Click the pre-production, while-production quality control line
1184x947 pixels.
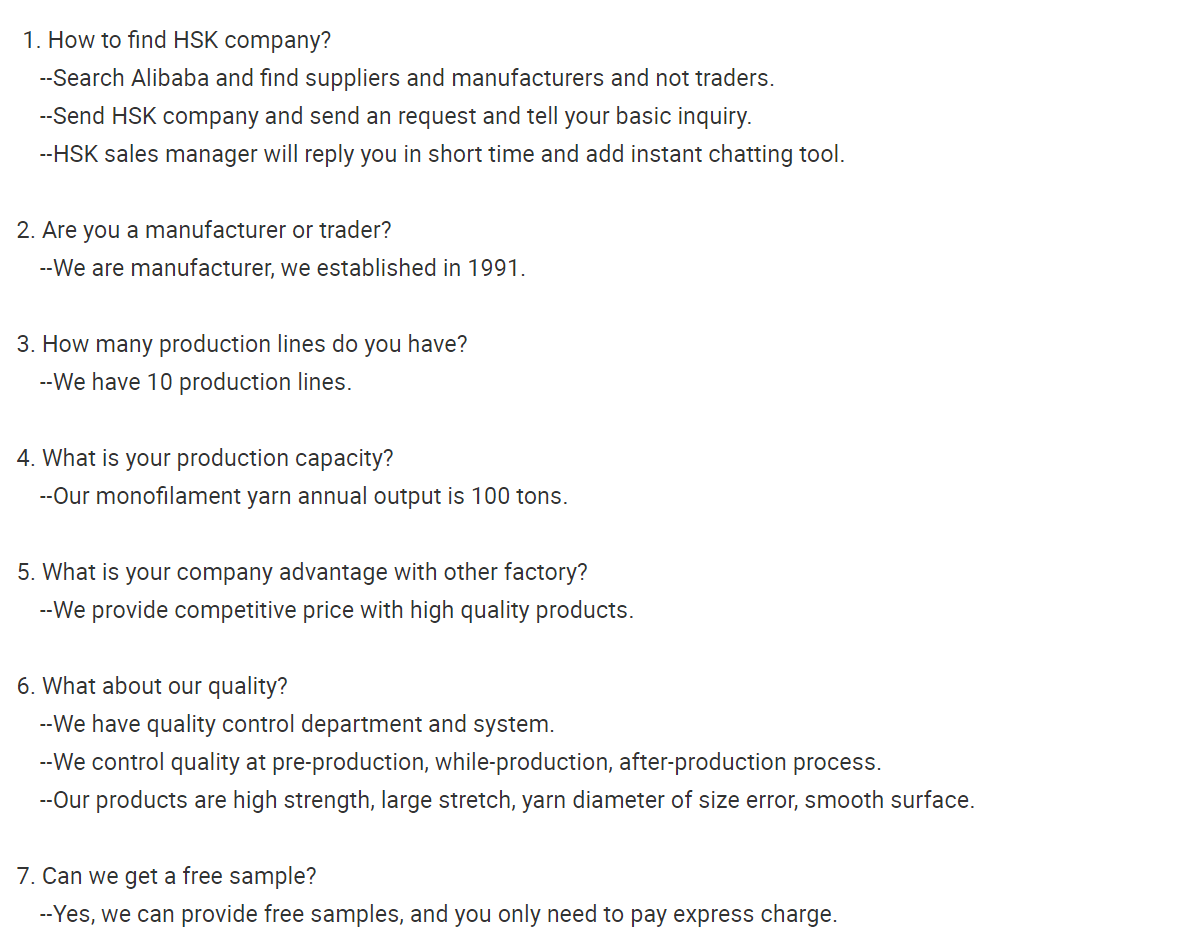461,762
